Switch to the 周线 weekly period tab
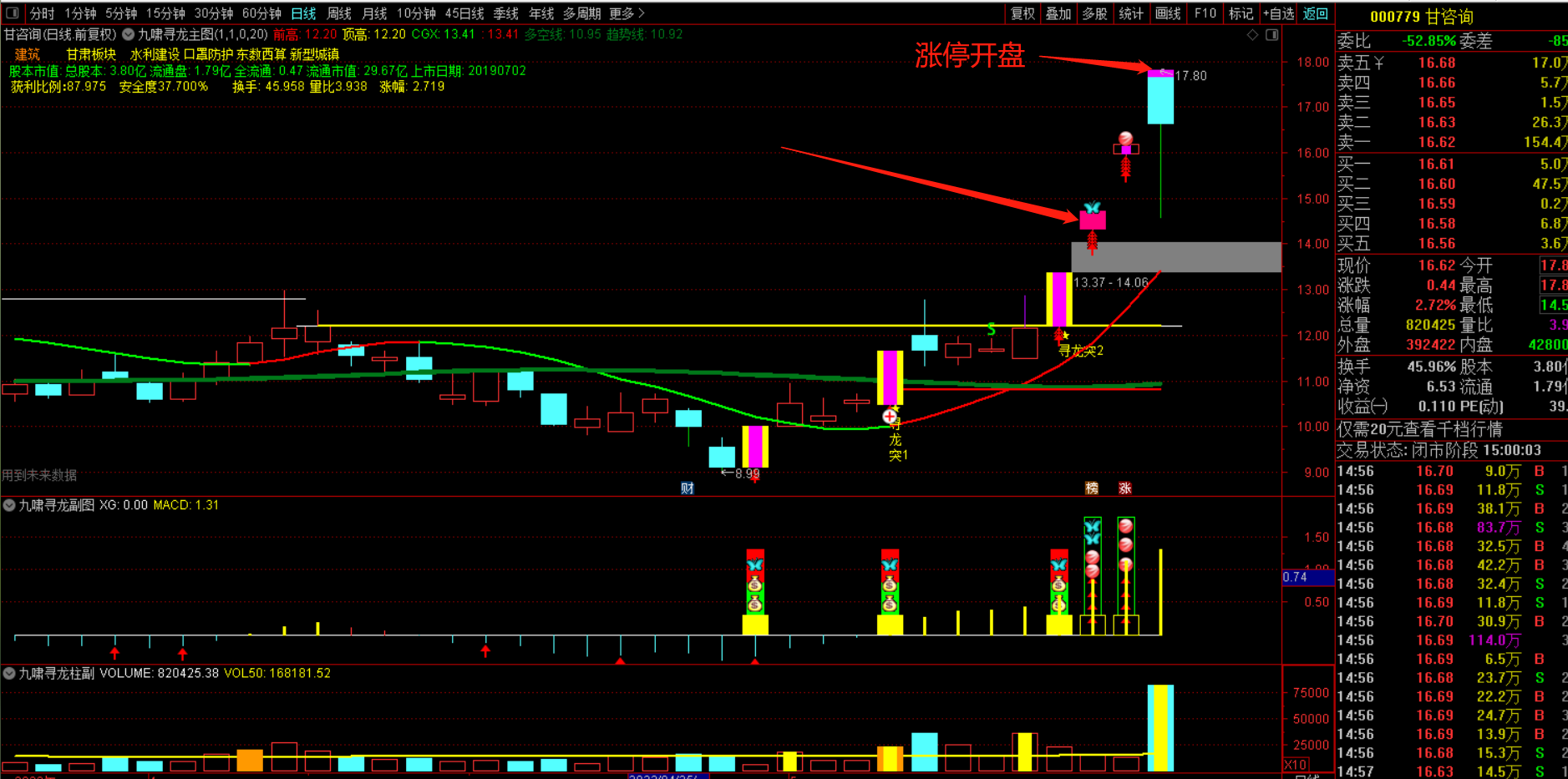 338,13
